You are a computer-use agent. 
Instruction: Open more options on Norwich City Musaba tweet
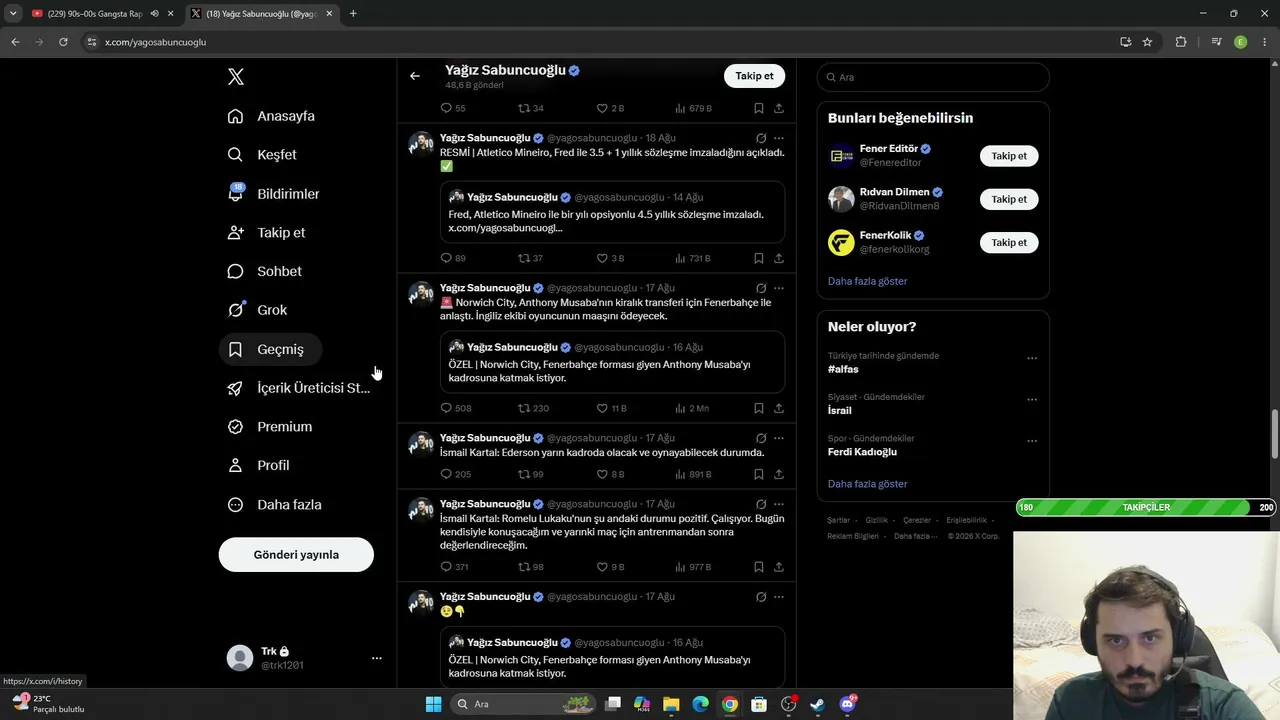(779, 288)
